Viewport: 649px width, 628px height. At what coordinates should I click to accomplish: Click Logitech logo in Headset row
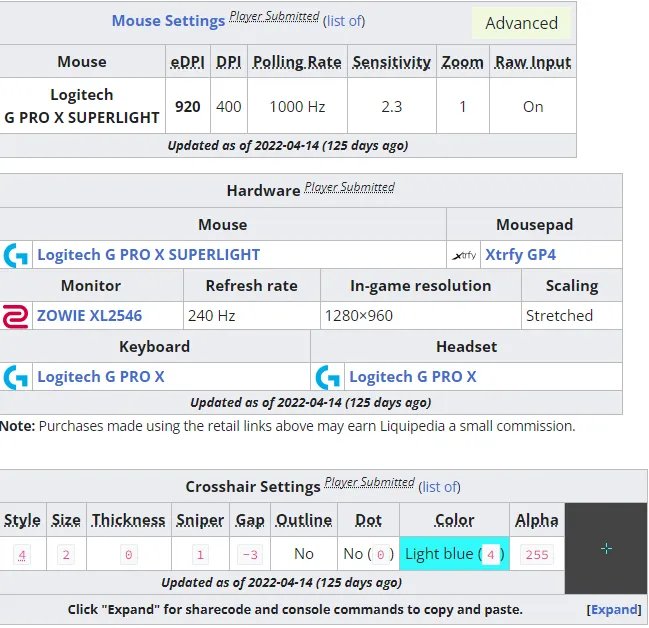(327, 377)
